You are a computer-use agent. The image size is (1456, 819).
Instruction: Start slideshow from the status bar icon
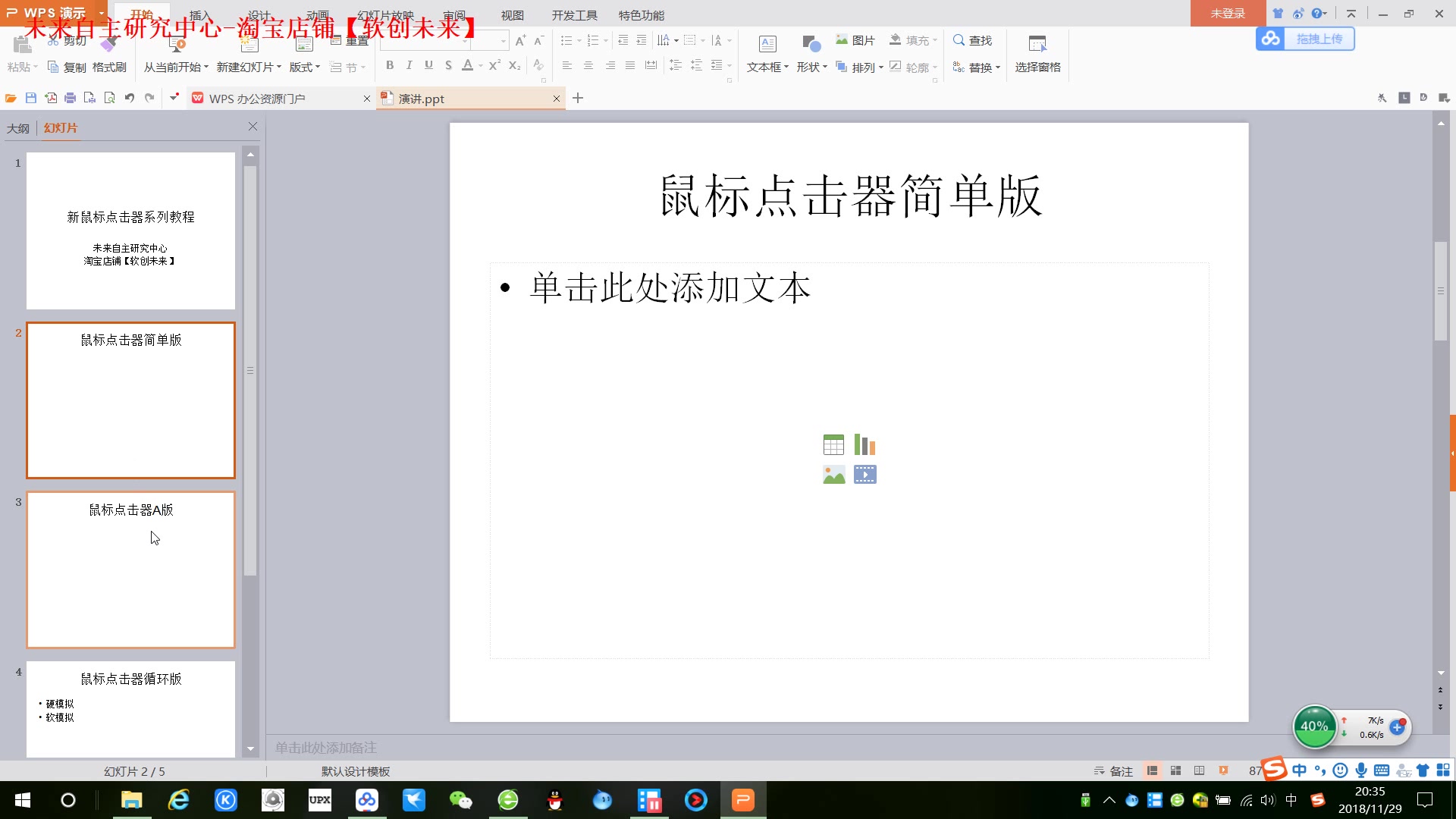click(x=1223, y=770)
